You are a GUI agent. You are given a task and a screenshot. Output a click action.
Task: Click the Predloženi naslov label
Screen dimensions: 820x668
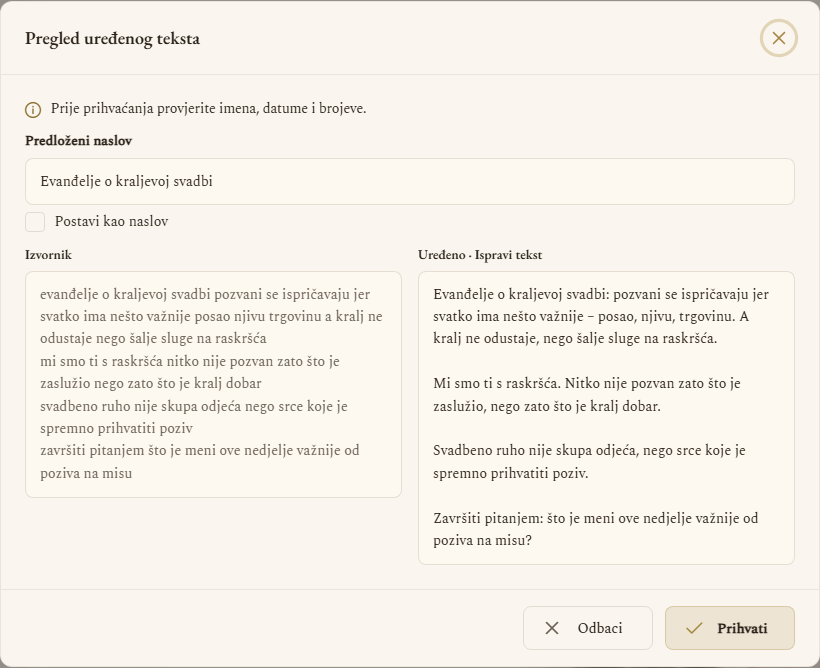coord(78,141)
